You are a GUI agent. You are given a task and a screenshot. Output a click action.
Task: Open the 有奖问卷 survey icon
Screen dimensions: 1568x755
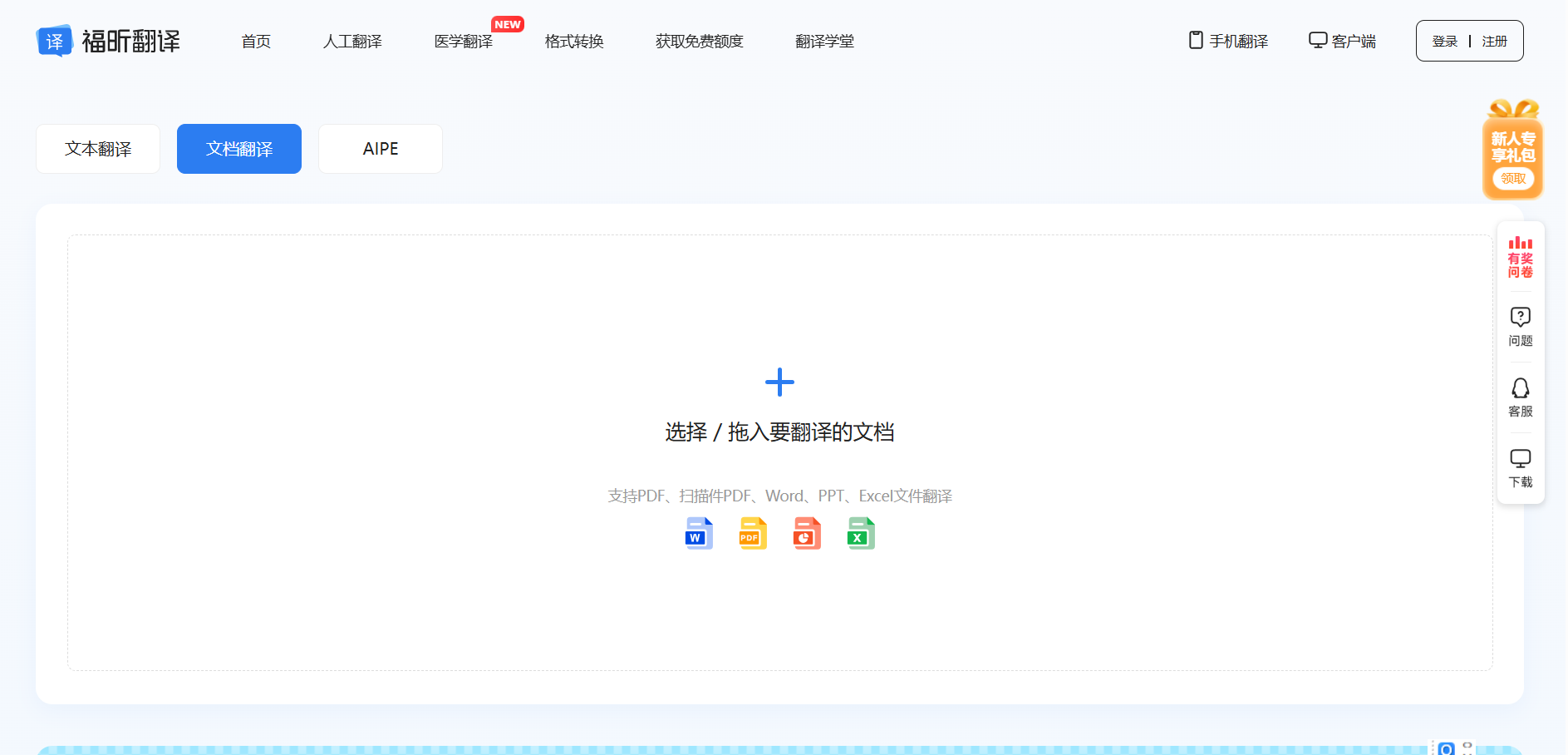tap(1520, 257)
